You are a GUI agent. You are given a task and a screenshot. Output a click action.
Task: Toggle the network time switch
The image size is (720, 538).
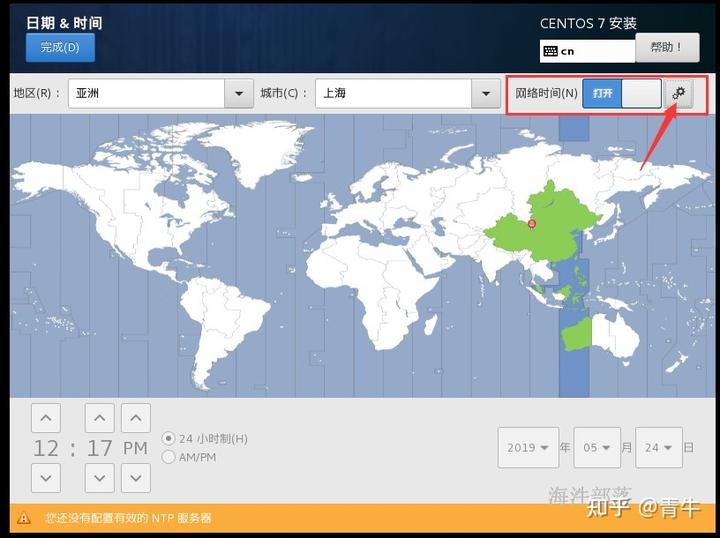[622, 93]
